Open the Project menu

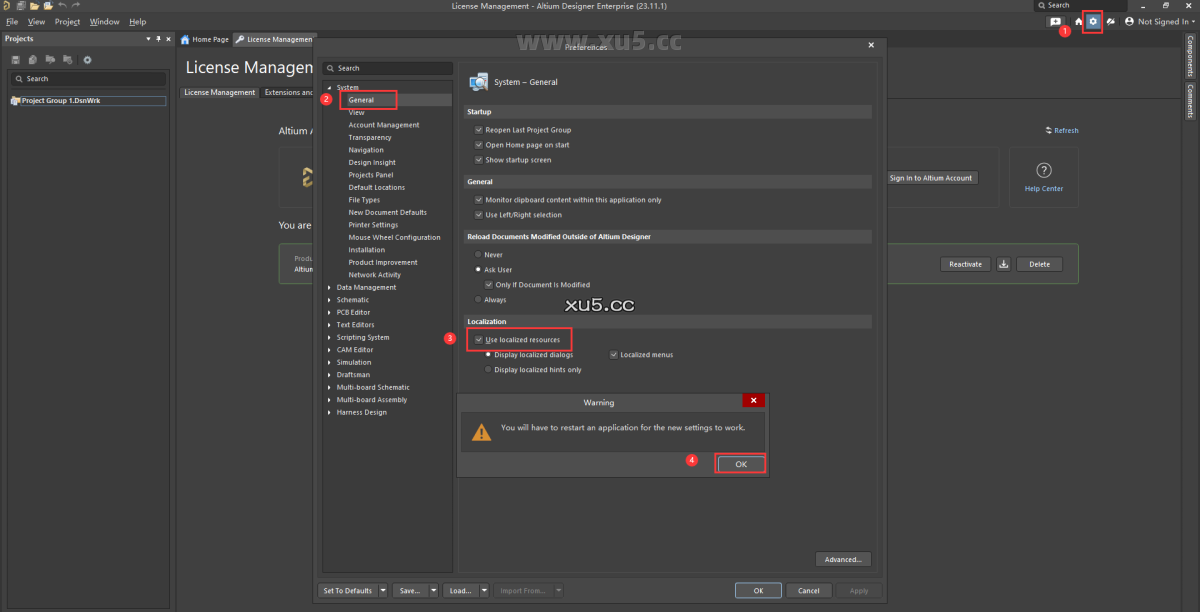(67, 21)
